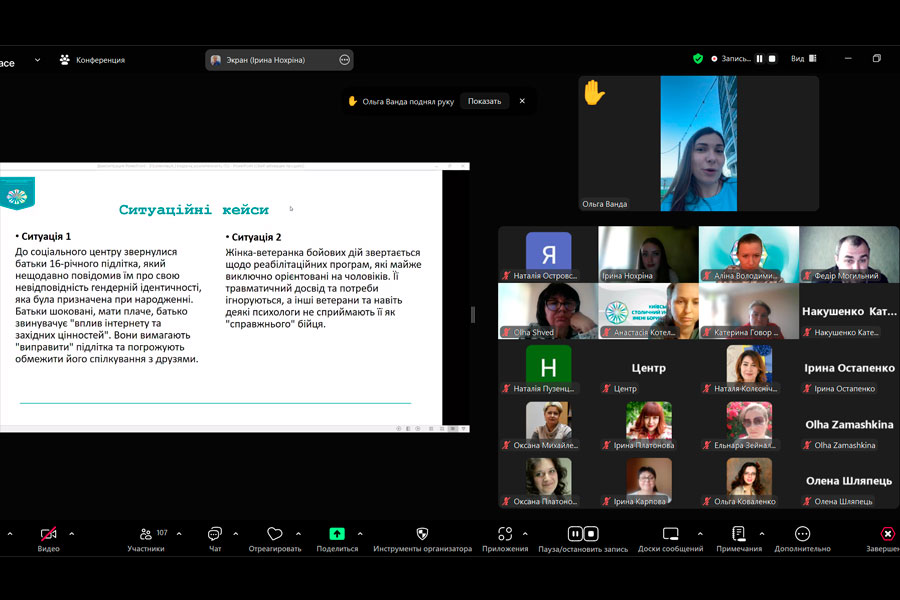This screenshot has height=600, width=900.
Task: Expand options arrow next to Отреагировать
Action: click(x=298, y=534)
